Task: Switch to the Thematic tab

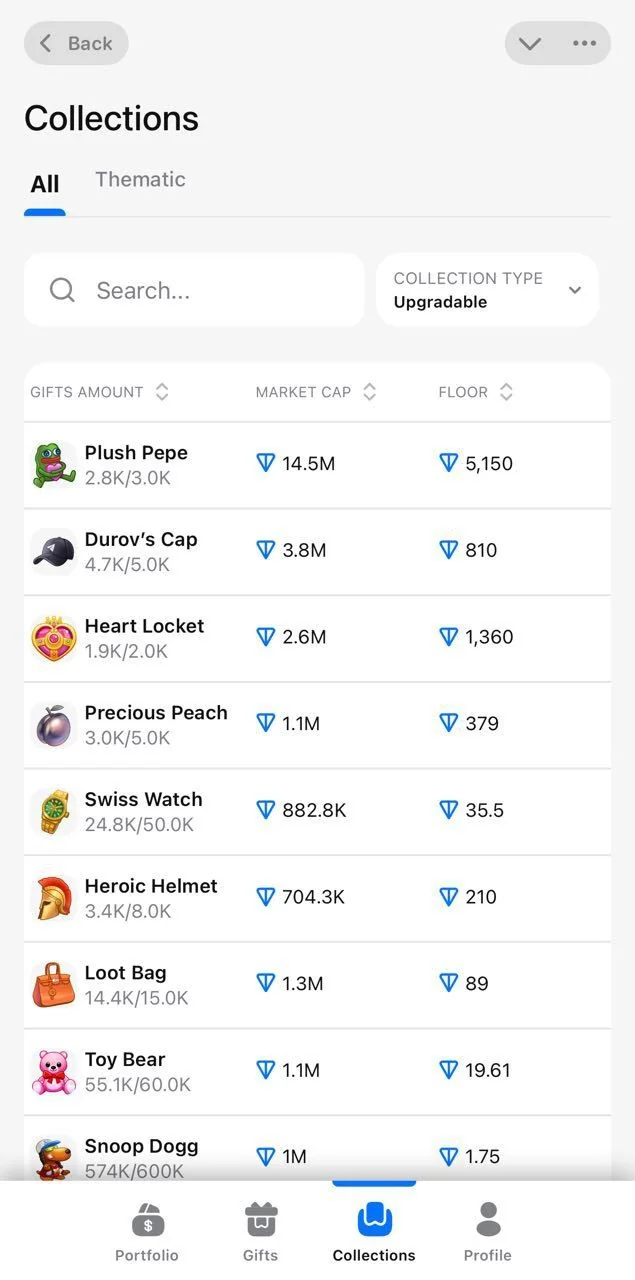Action: pos(140,179)
